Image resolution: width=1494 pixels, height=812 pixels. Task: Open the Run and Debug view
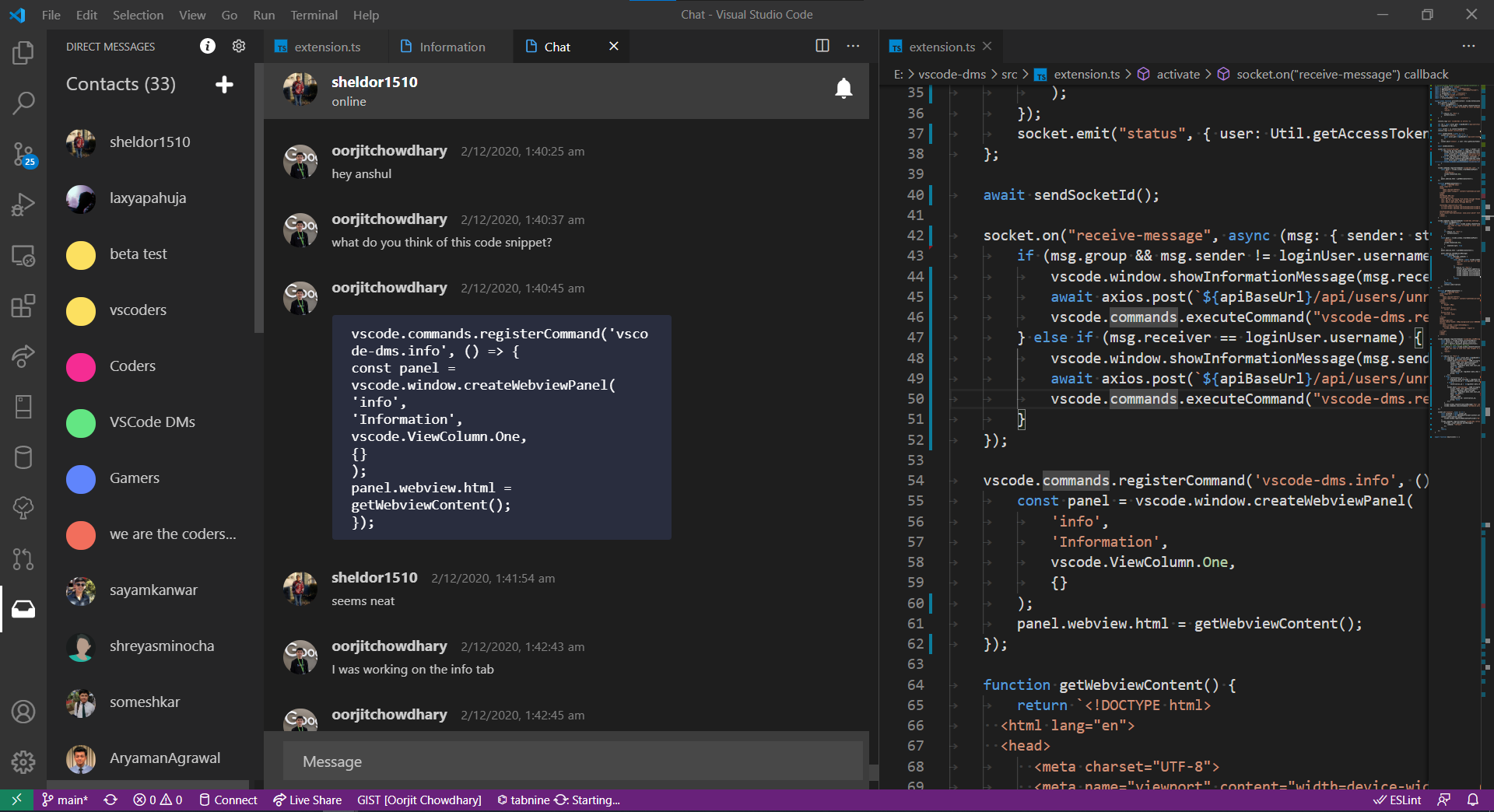pyautogui.click(x=23, y=205)
